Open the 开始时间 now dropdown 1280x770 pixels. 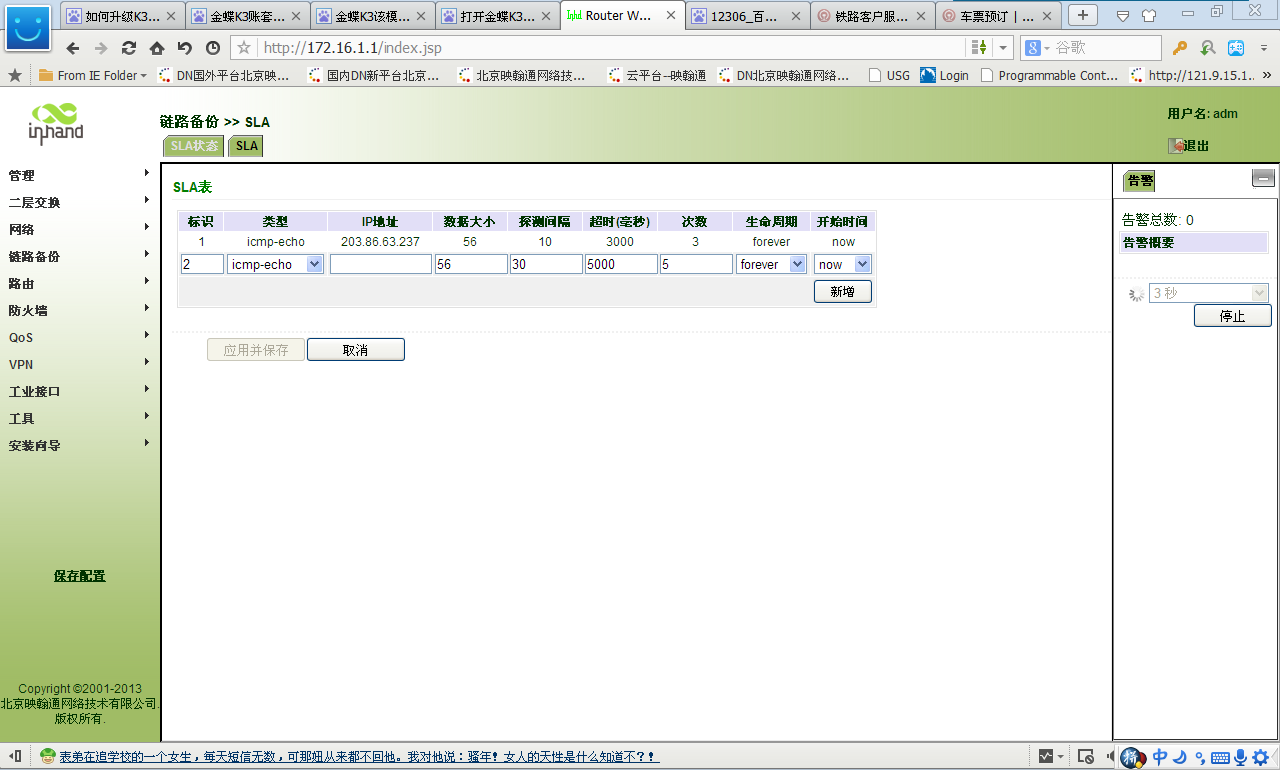pyautogui.click(x=842, y=264)
